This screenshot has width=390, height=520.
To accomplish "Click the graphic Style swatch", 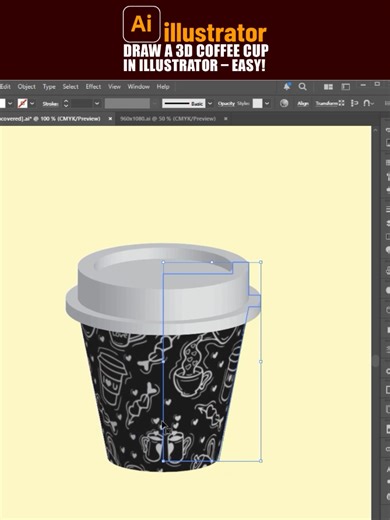I will [257, 103].
